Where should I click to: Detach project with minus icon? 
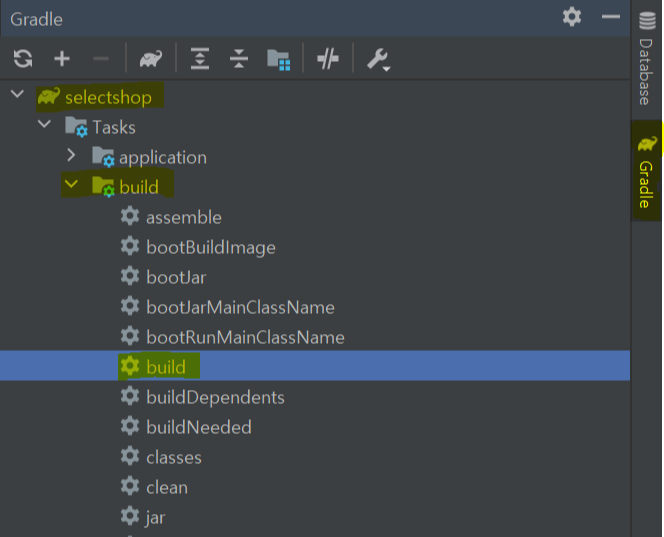(101, 58)
